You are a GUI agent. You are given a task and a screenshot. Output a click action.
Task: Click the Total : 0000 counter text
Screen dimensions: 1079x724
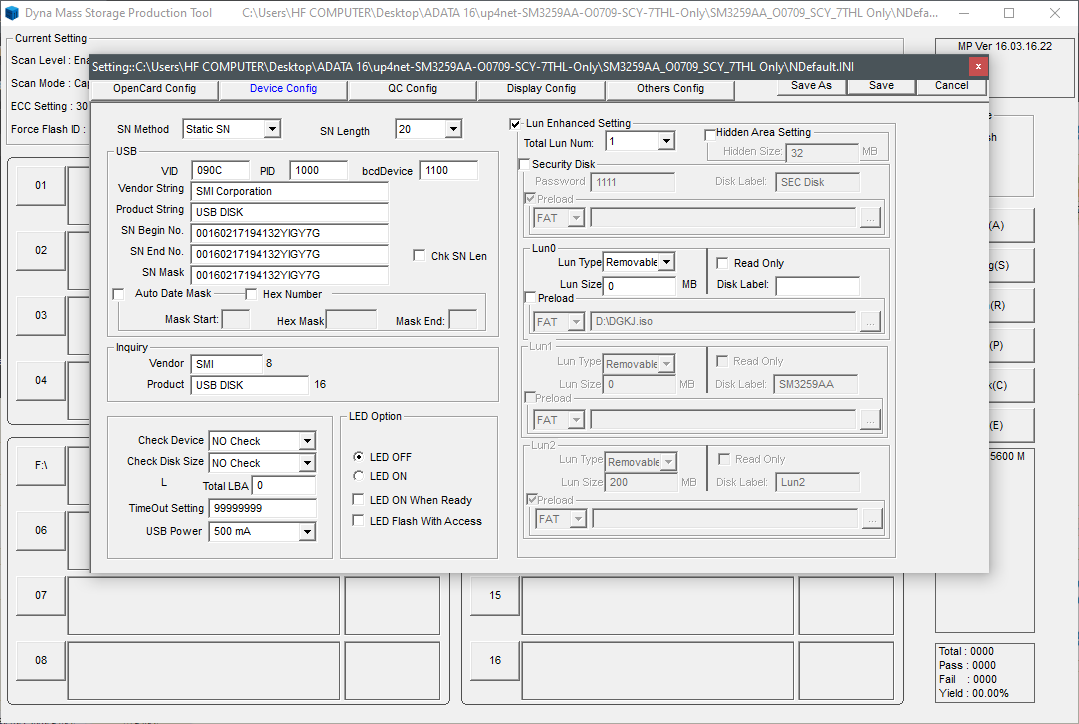[966, 651]
